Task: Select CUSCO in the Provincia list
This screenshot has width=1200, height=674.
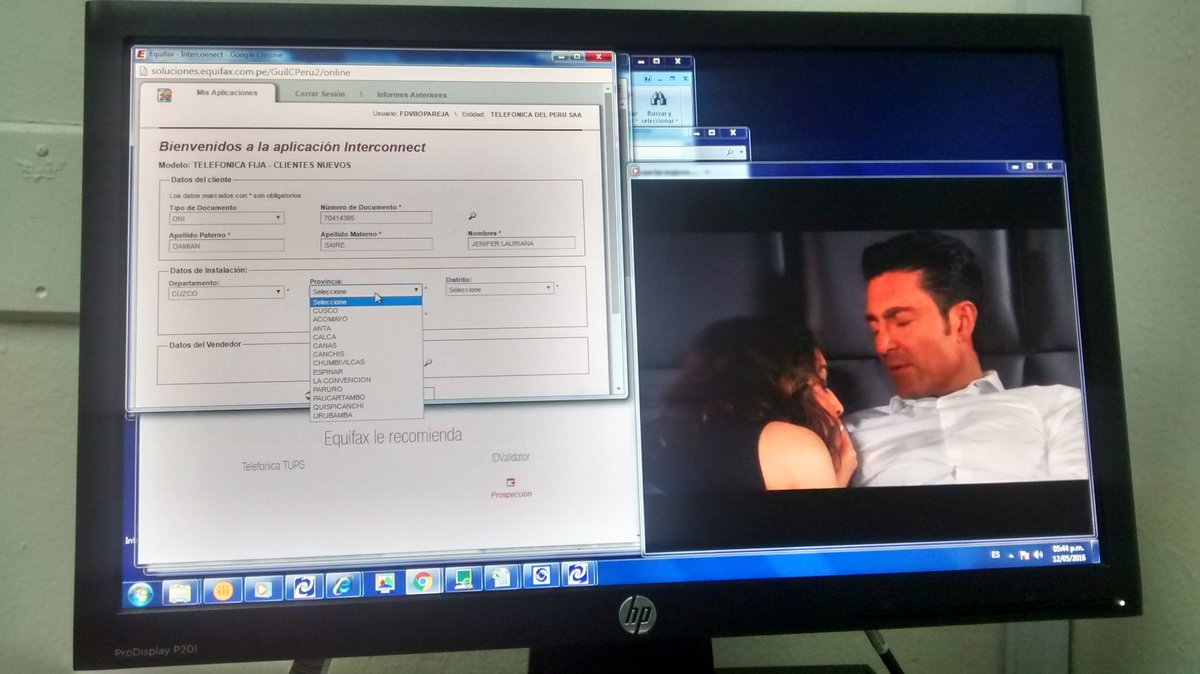Action: (366, 310)
